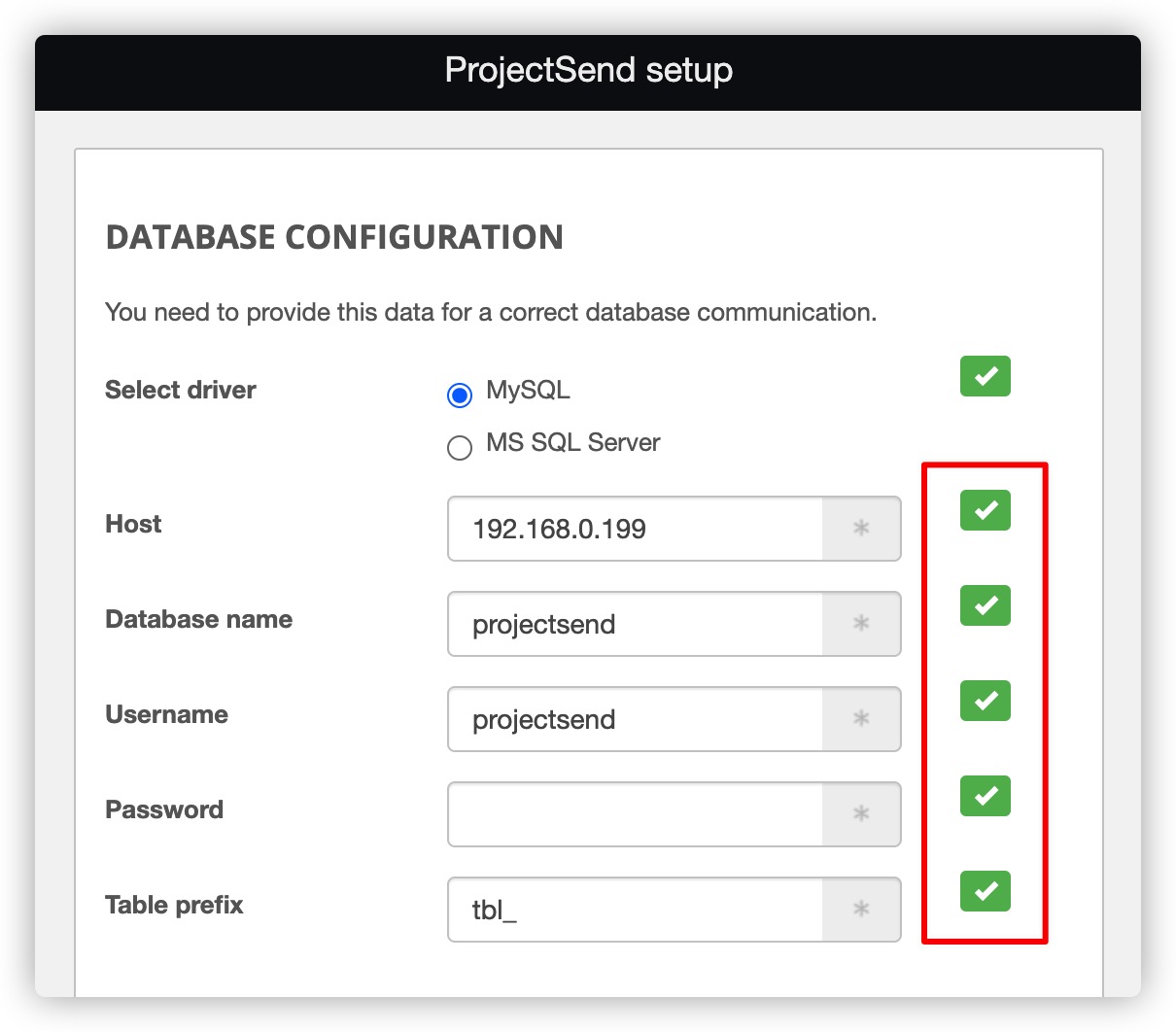Click the Table prefix field showing tbl_
The image size is (1176, 1032).
coord(632,910)
